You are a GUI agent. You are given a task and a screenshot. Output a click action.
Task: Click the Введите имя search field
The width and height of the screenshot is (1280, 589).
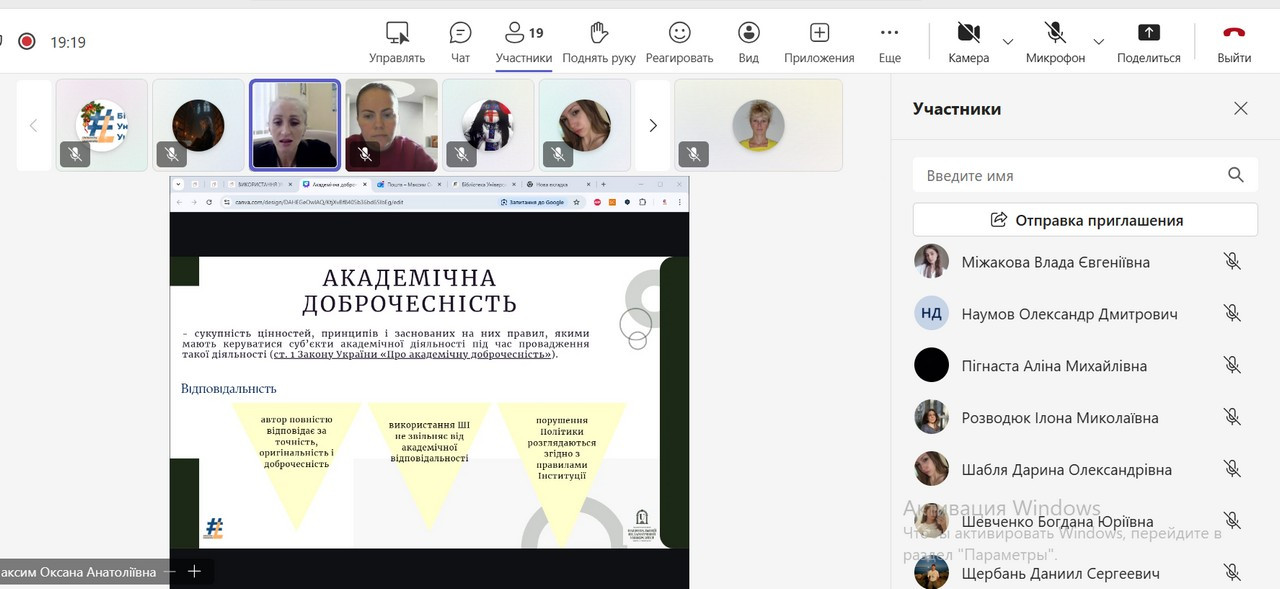coord(1085,175)
